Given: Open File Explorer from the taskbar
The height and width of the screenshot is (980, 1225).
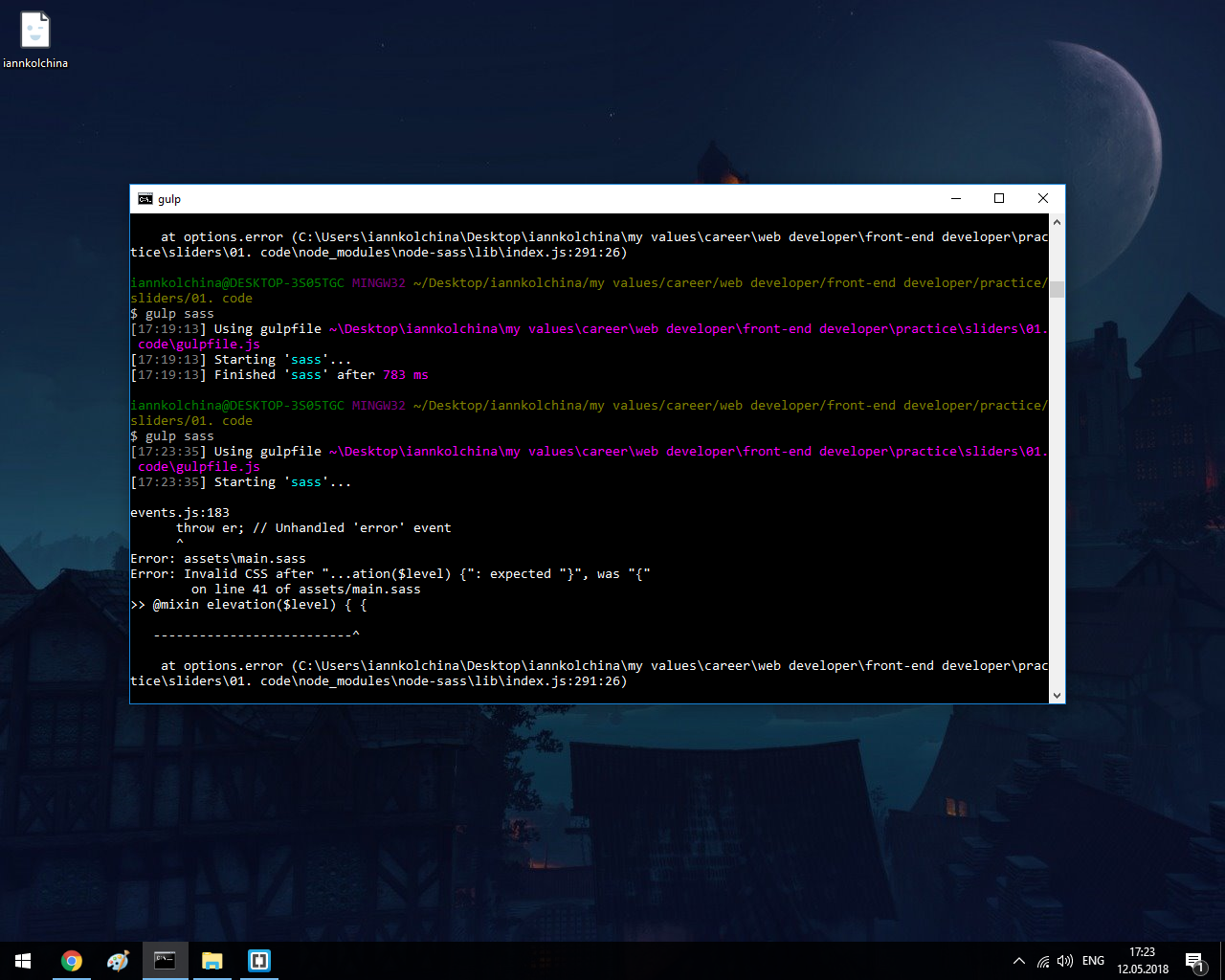Looking at the screenshot, I should click(x=212, y=961).
